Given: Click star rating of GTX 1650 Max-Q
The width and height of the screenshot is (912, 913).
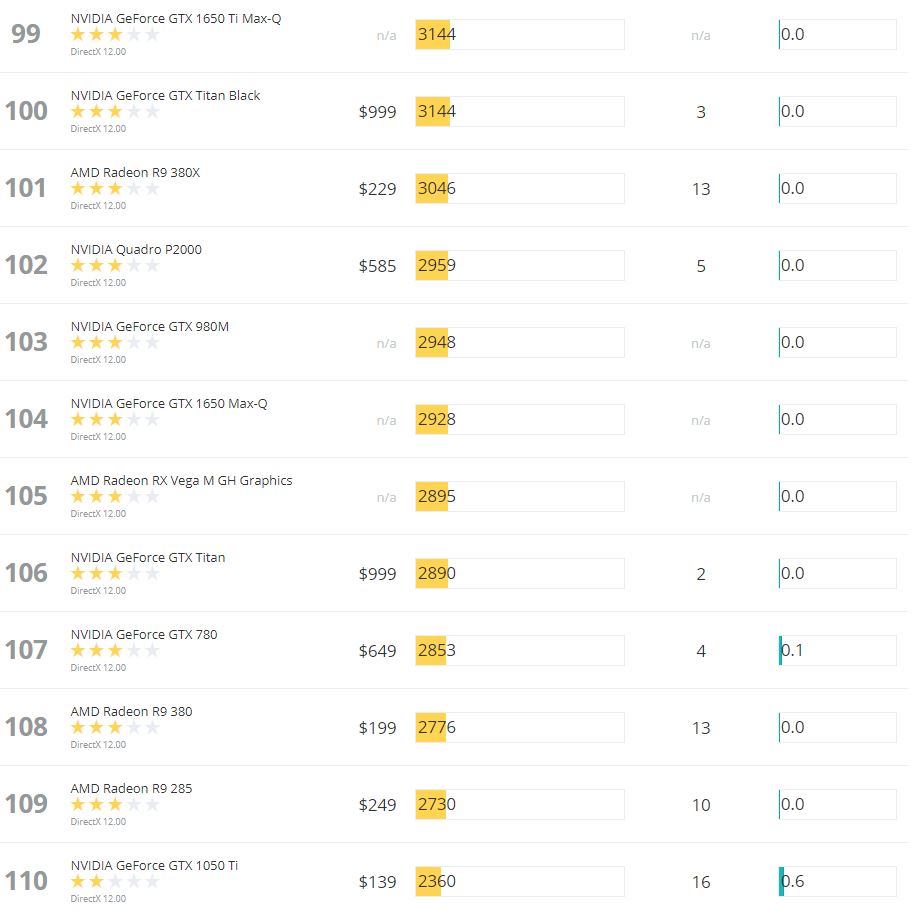Looking at the screenshot, I should (x=115, y=419).
